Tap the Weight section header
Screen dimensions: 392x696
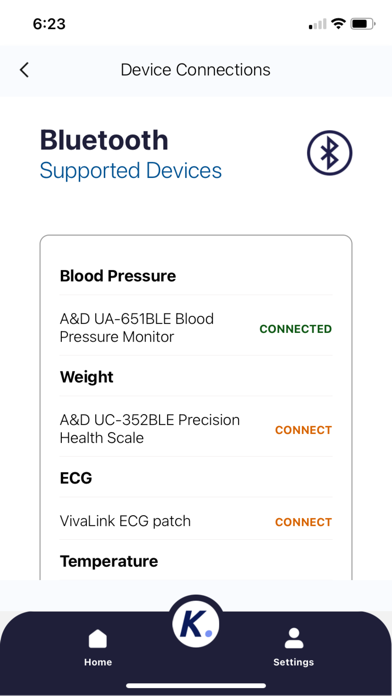point(87,377)
